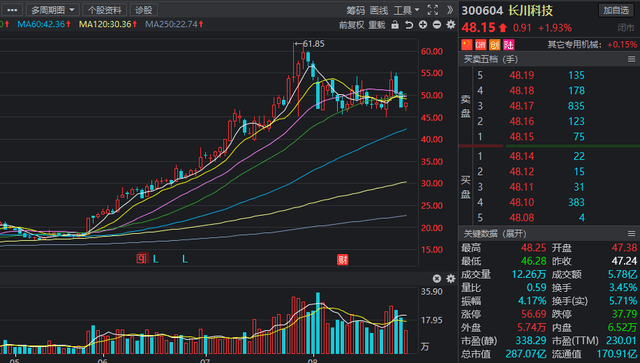Click the 涨停 value 56.69
This screenshot has width=640, height=363.
[533, 314]
